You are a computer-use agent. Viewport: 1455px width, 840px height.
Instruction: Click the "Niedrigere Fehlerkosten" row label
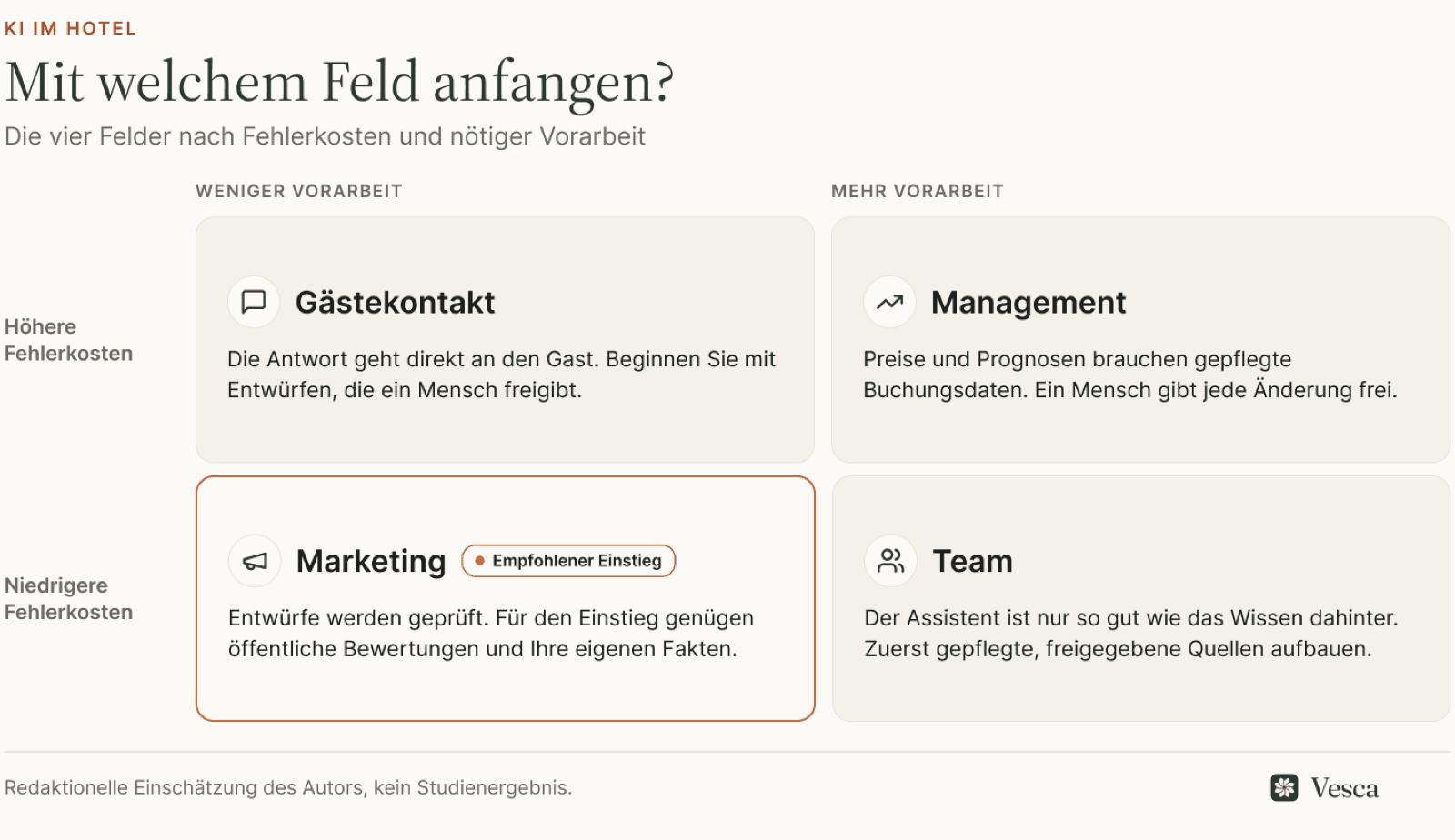coord(68,599)
